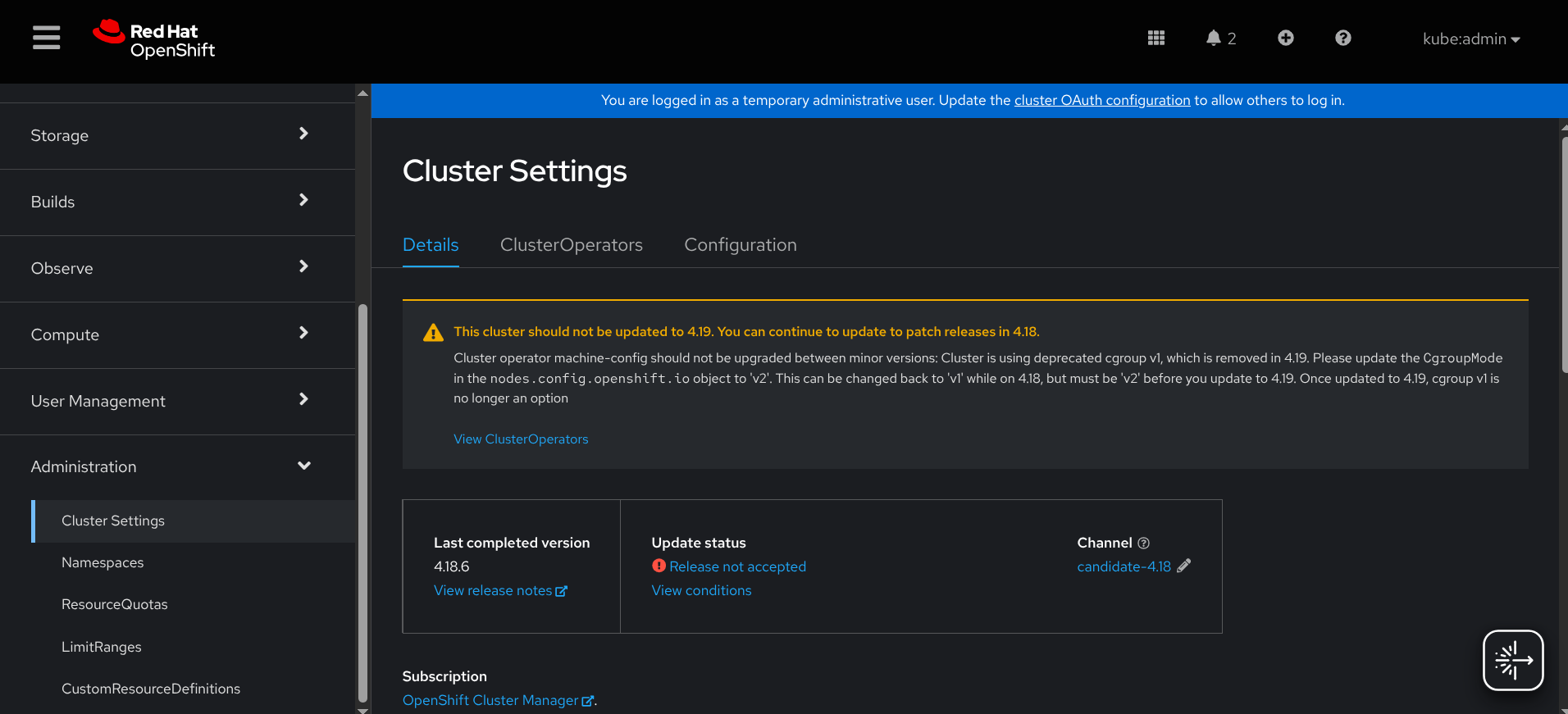Select Namespaces in the sidebar

click(103, 562)
